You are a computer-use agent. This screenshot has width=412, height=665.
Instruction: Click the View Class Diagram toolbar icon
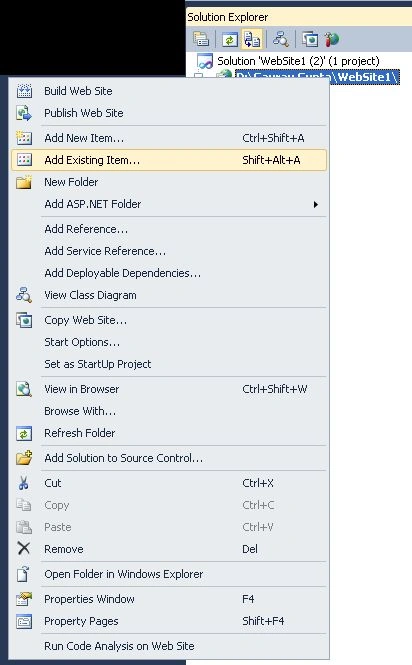pos(280,39)
